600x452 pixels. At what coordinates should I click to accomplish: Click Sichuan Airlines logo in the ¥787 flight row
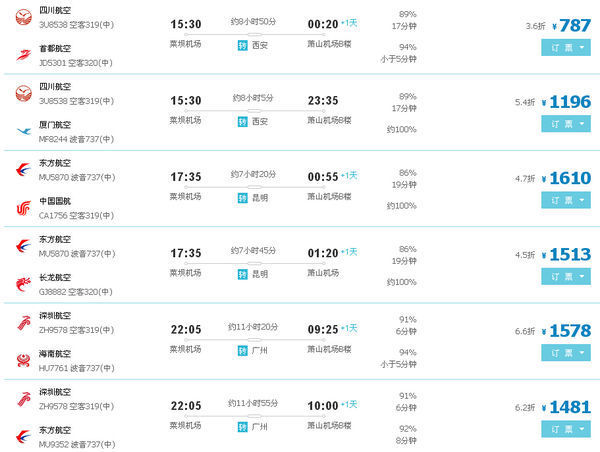tap(22, 16)
